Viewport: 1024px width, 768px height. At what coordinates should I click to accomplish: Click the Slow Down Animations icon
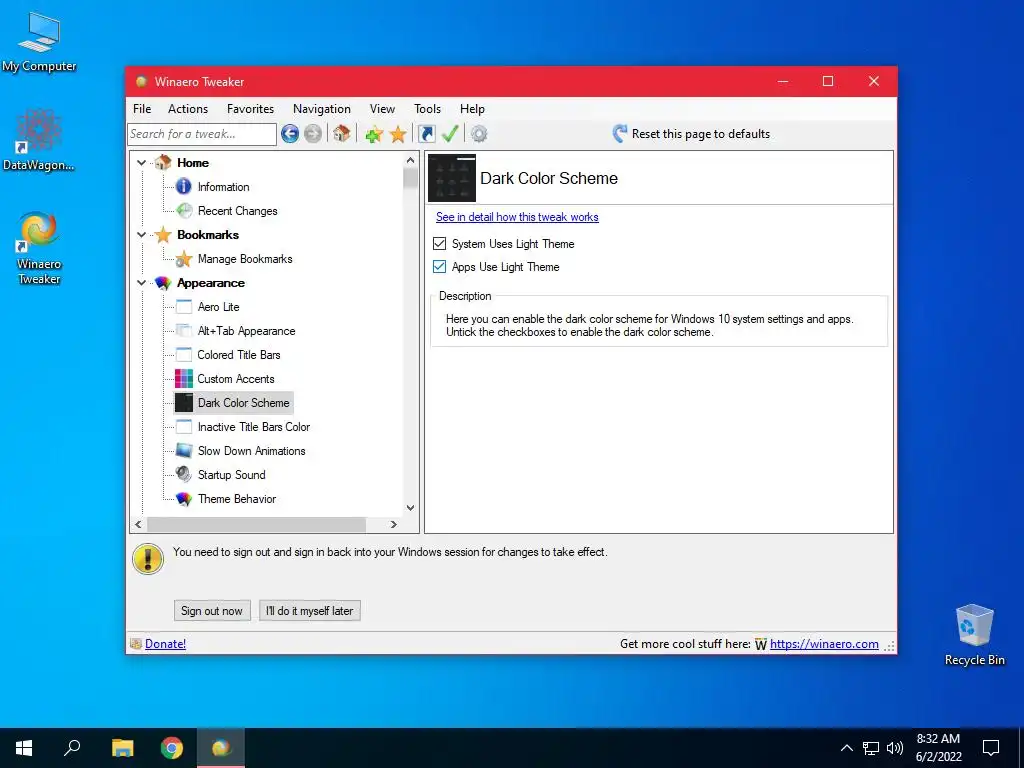pos(184,451)
